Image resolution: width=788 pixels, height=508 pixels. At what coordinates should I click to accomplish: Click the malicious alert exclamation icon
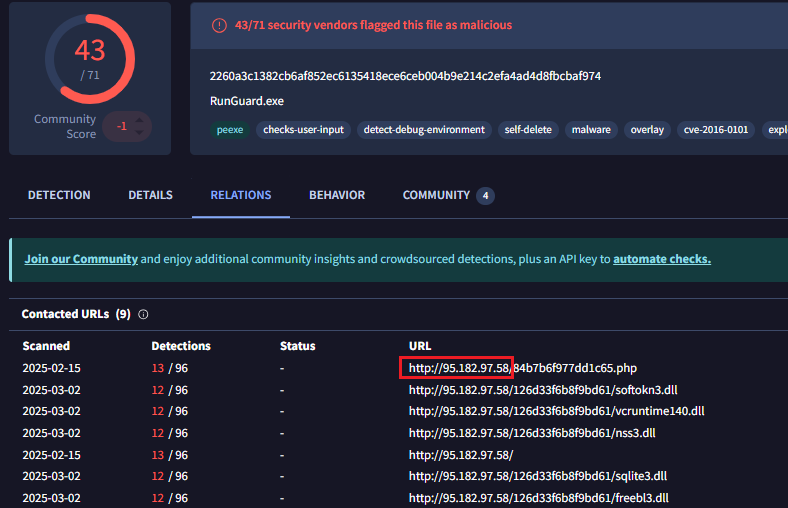[x=219, y=25]
